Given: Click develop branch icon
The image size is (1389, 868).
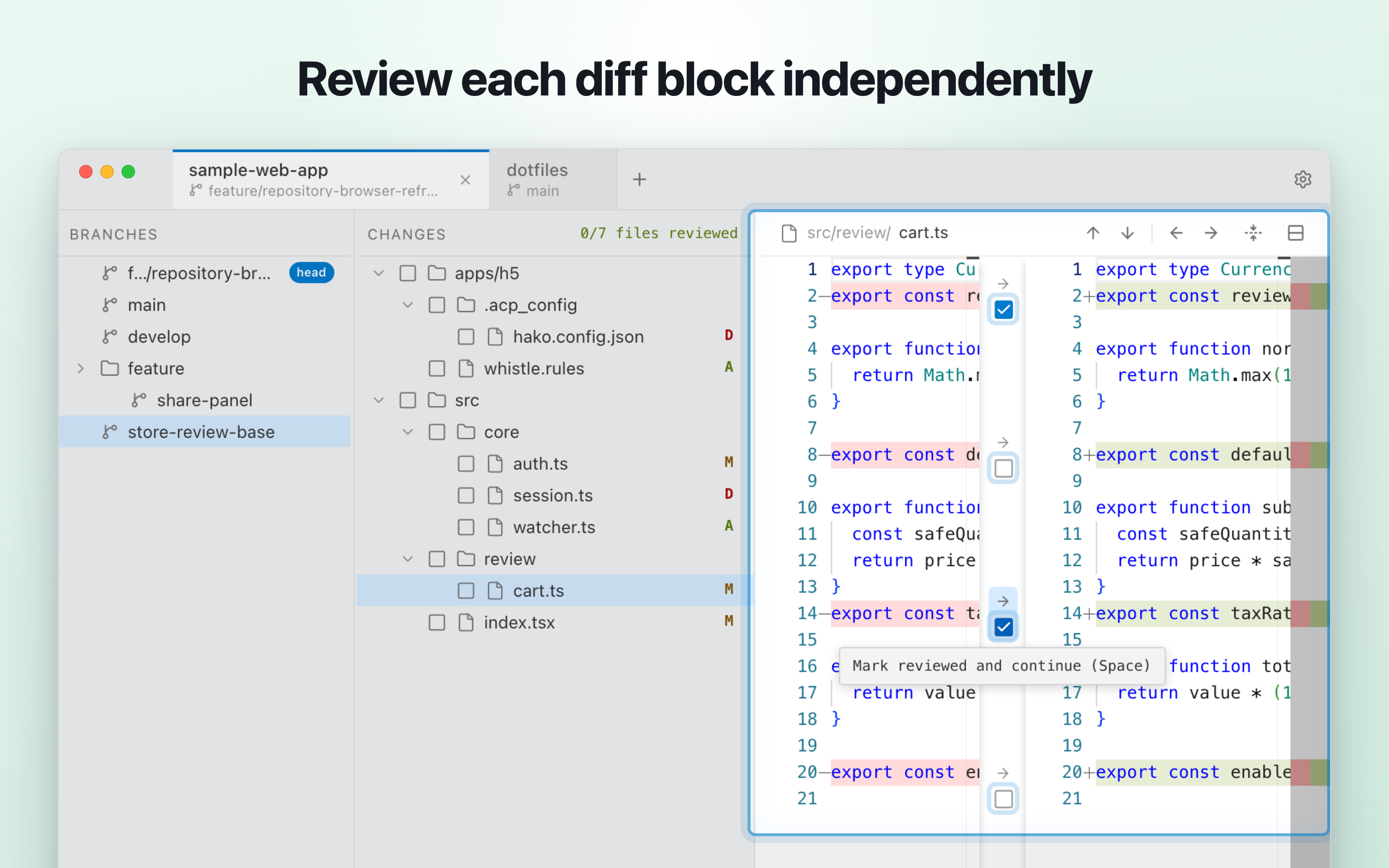Looking at the screenshot, I should point(109,337).
